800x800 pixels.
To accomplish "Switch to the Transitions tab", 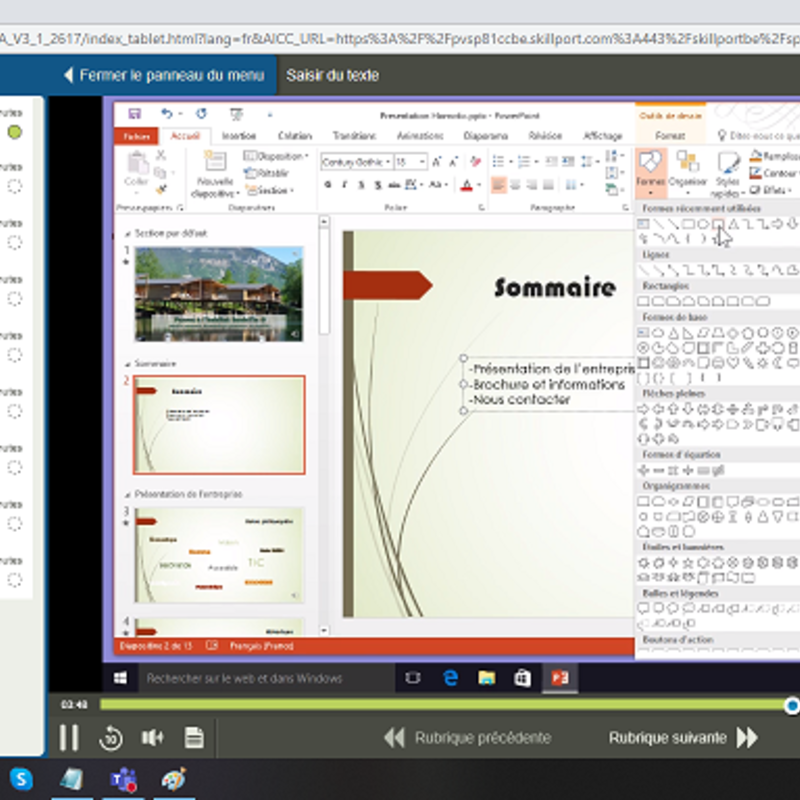I will point(354,136).
